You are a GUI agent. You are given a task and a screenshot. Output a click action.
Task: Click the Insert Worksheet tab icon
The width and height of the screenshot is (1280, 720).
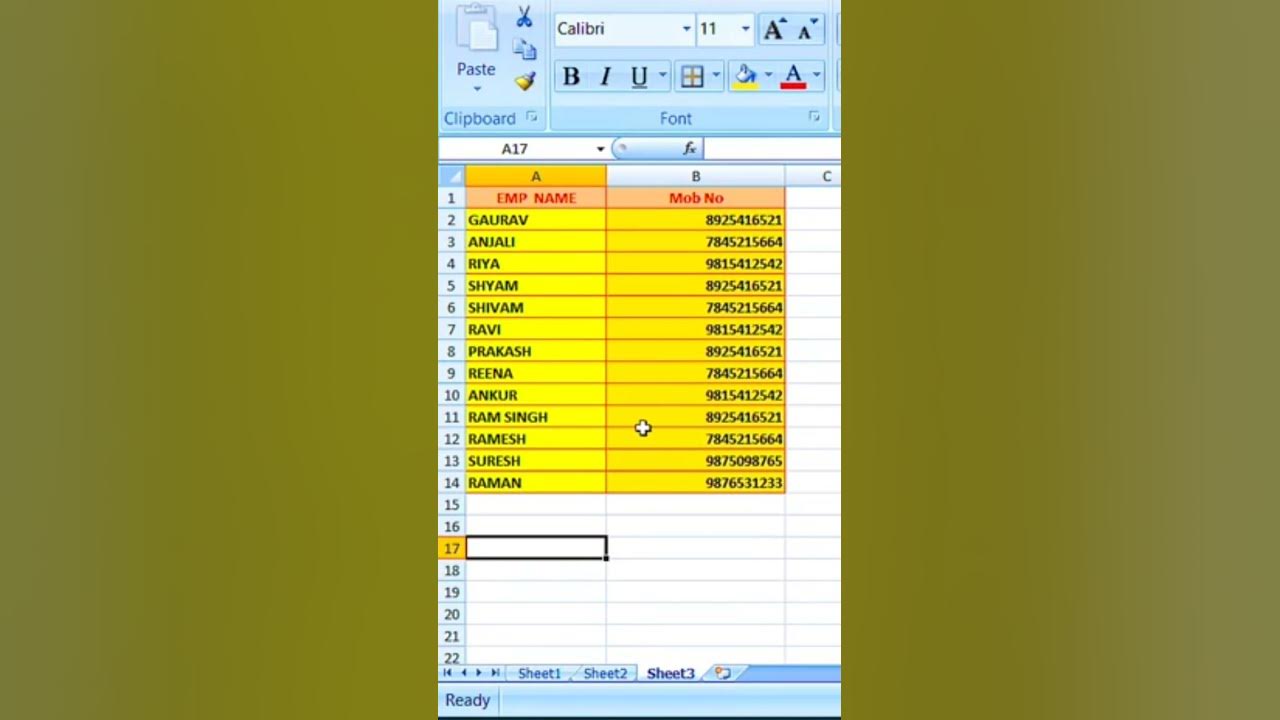[x=722, y=674]
